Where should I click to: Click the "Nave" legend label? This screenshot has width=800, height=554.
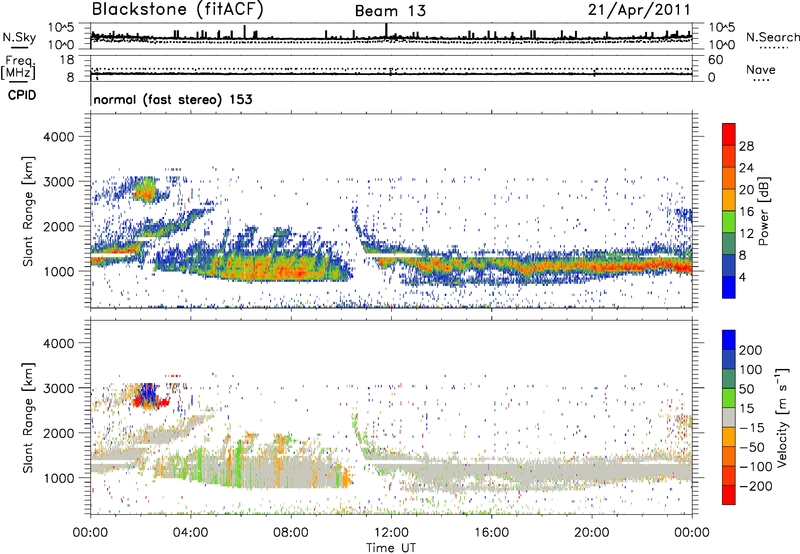click(761, 70)
